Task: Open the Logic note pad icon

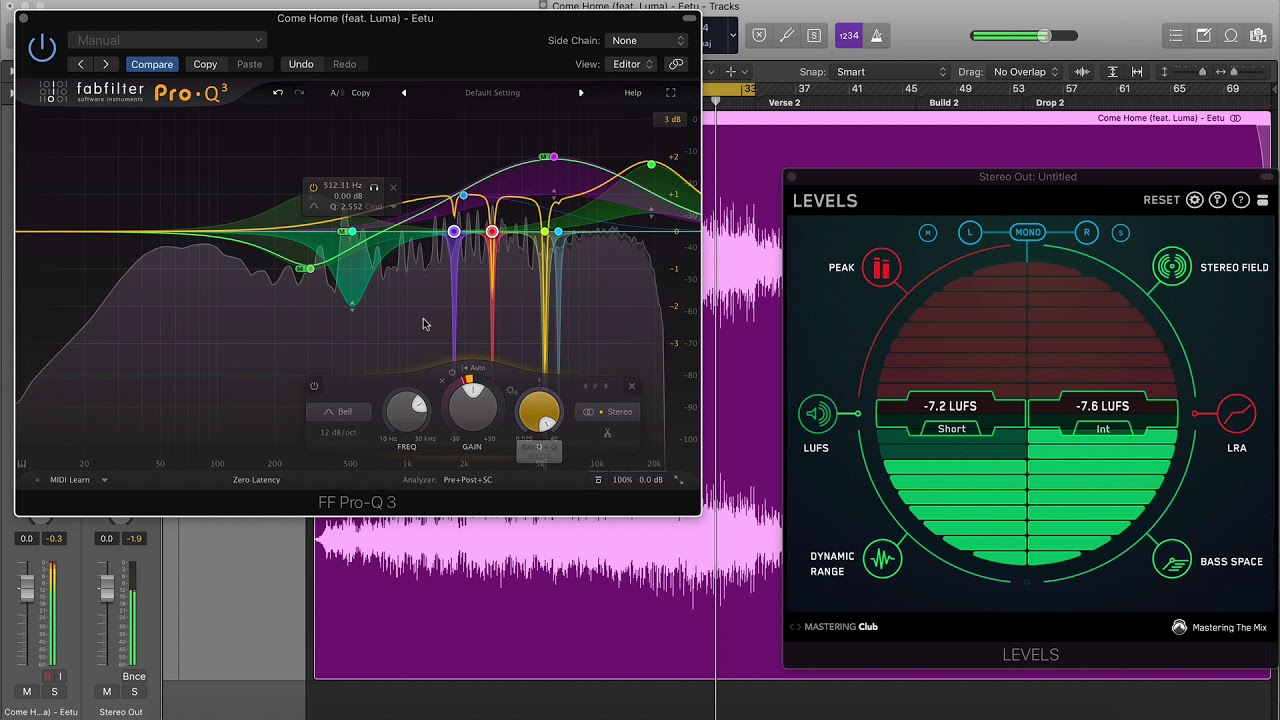Action: 1204,36
